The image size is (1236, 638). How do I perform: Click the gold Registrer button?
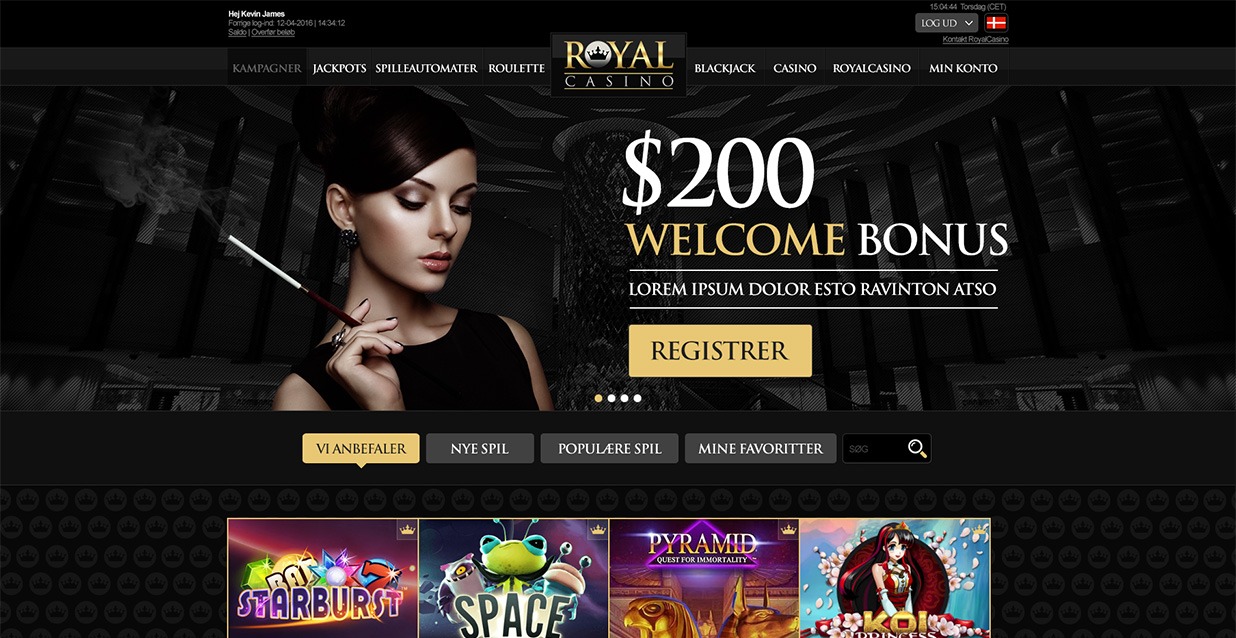[720, 351]
